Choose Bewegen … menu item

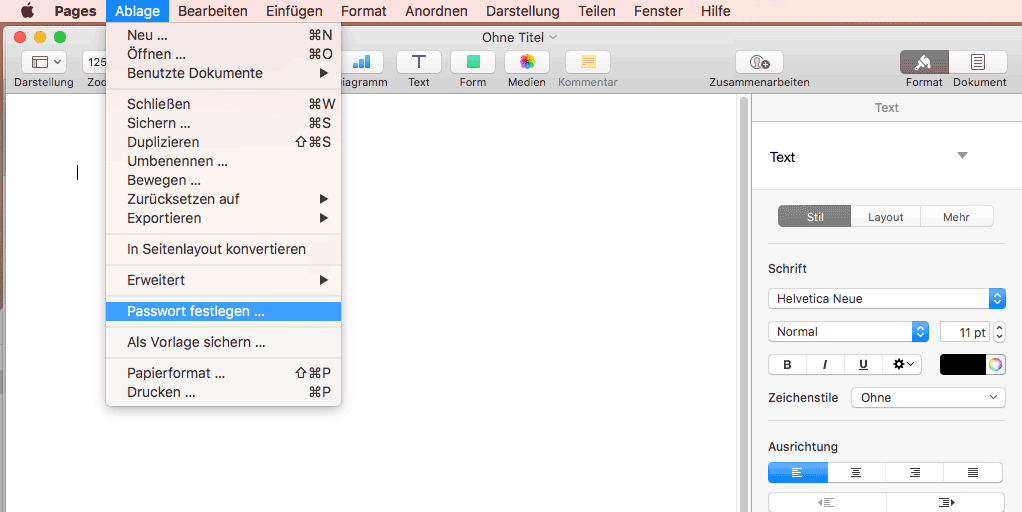coord(224,180)
